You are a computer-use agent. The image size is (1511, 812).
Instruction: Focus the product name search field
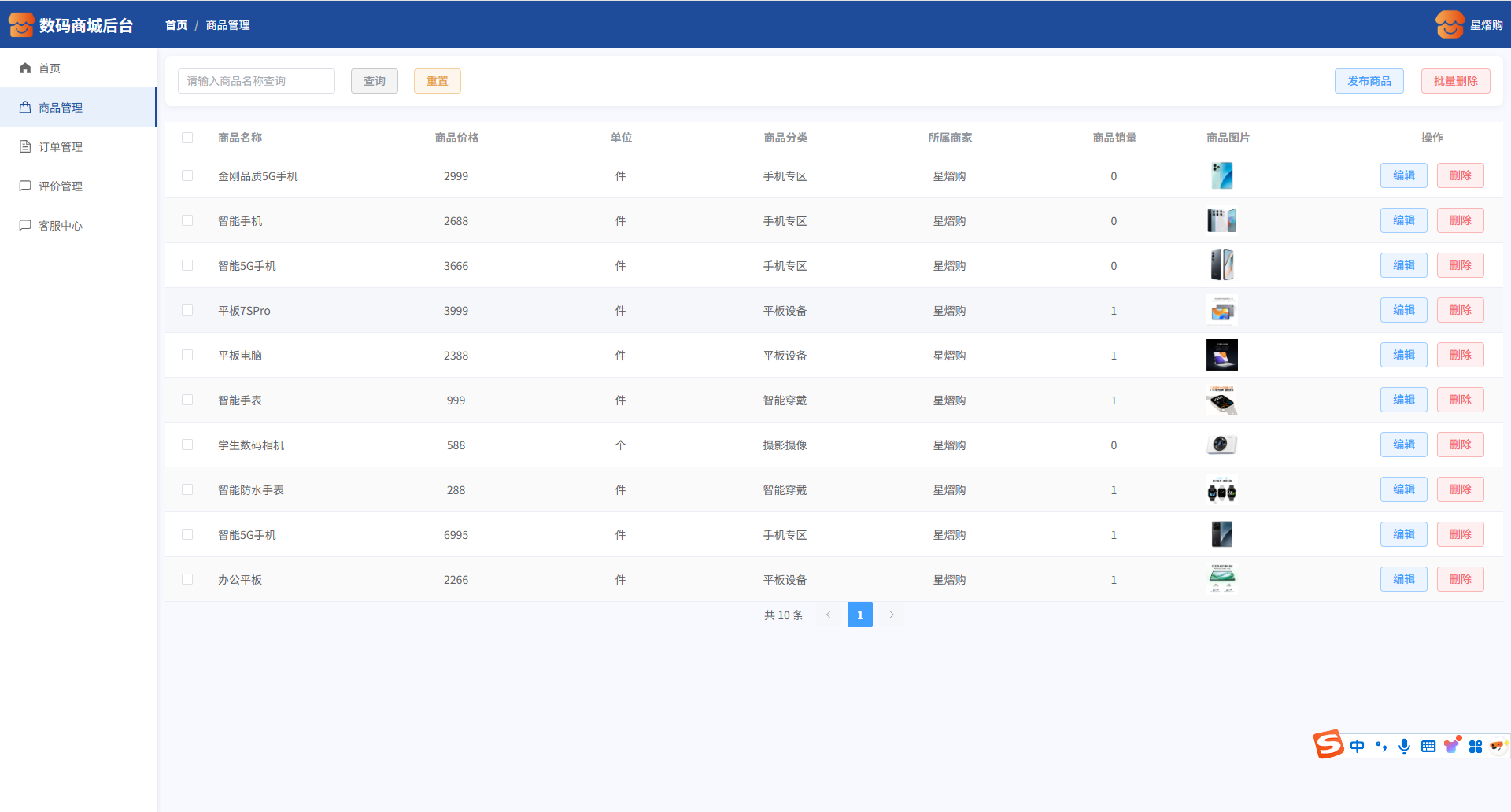257,81
